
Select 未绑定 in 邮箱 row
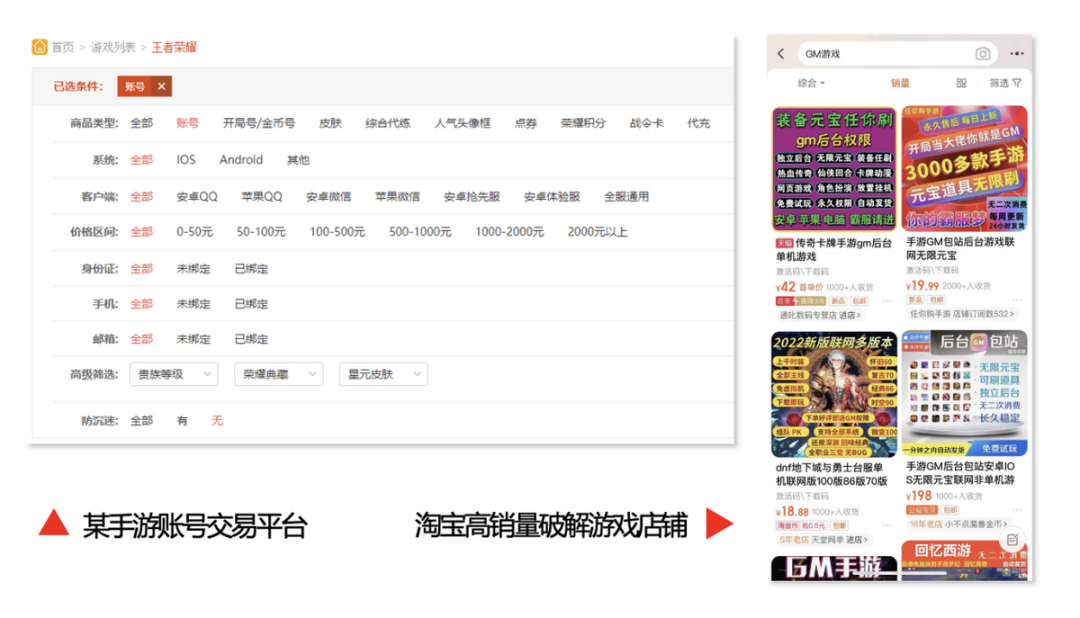[x=194, y=339]
